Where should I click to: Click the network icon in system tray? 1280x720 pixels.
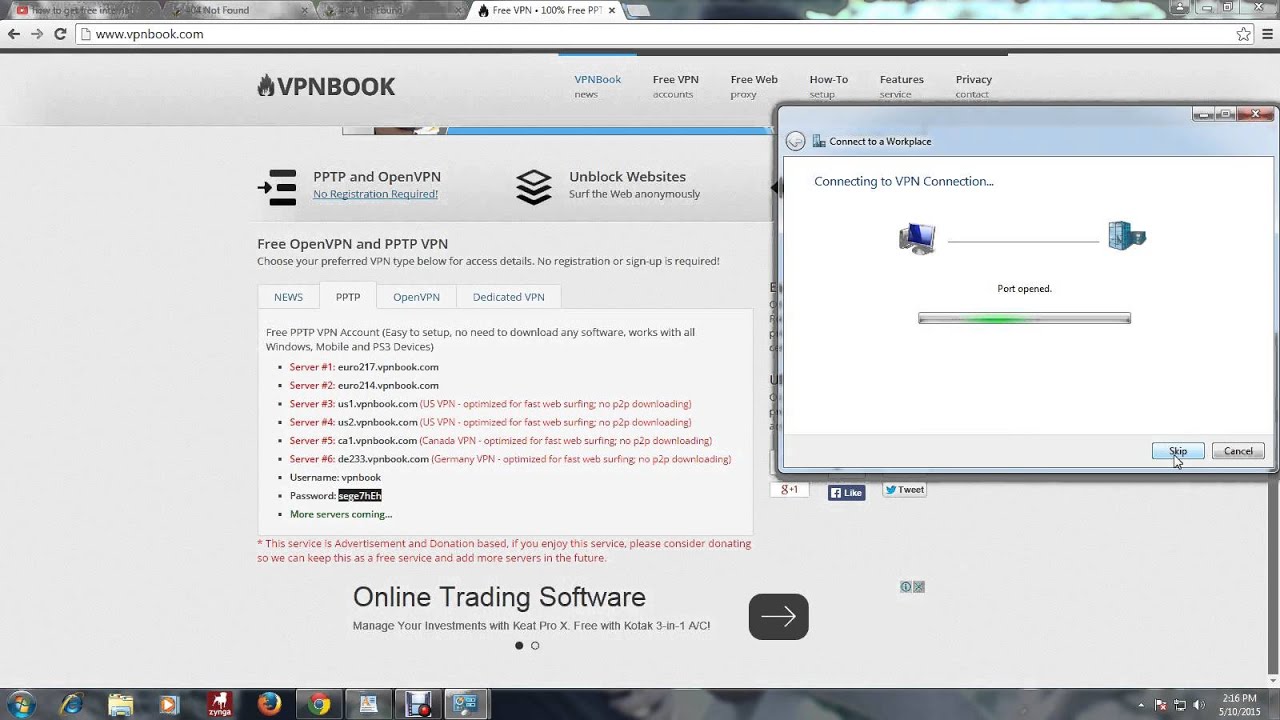1179,704
